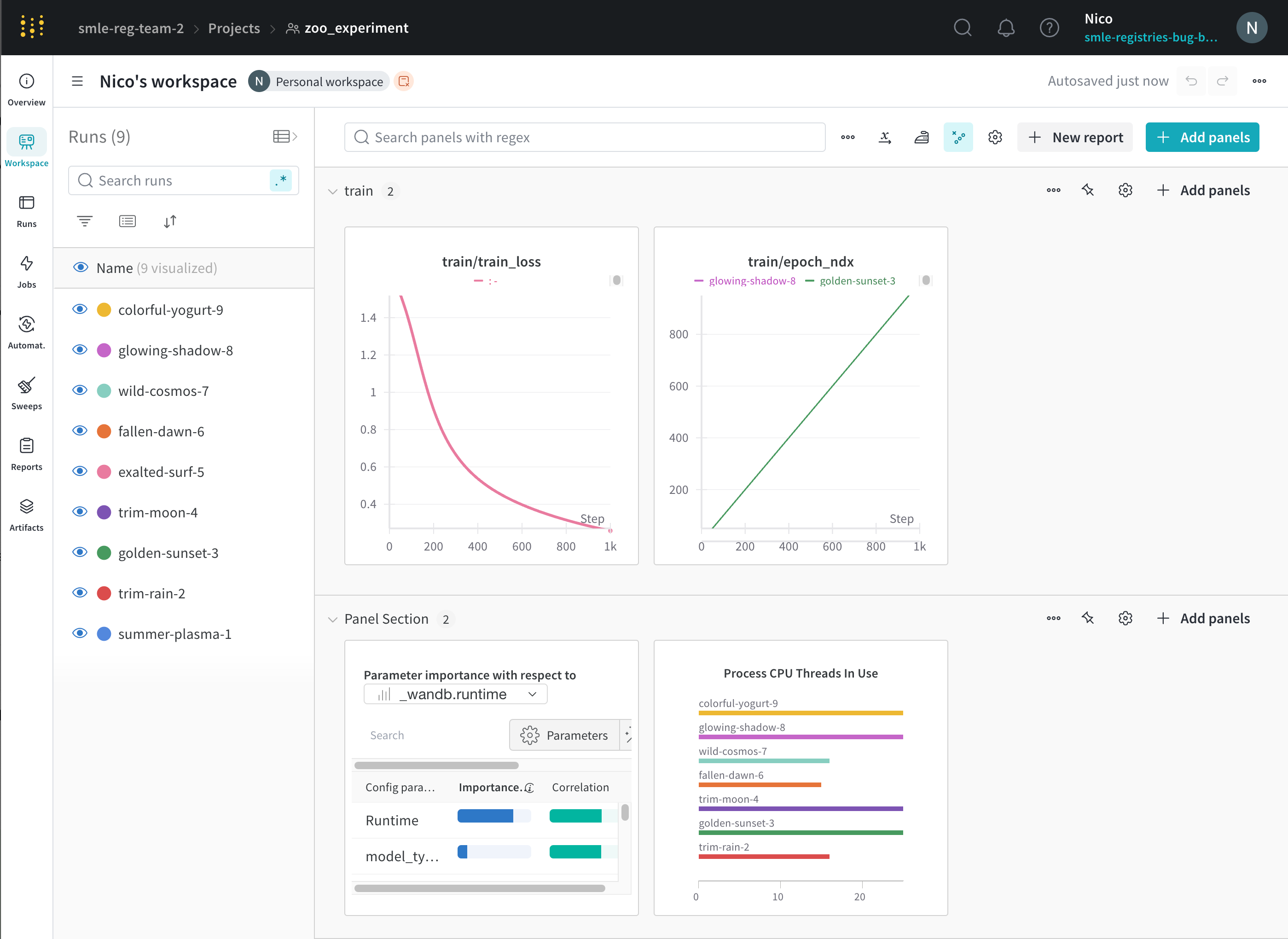Click the notifications bell icon
The image size is (1288, 939).
pos(1005,27)
